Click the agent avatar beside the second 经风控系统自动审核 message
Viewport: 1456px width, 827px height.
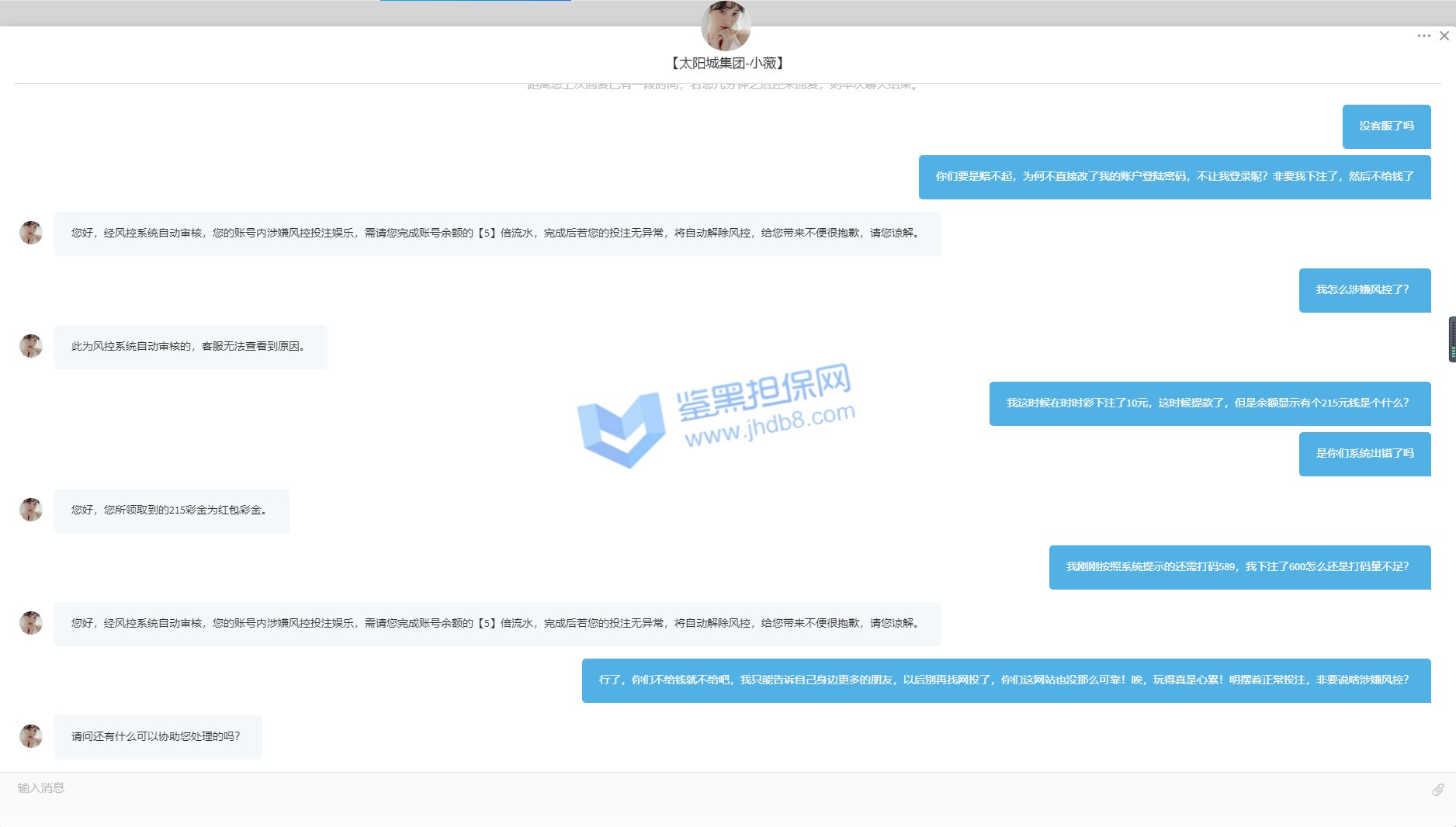tap(31, 623)
